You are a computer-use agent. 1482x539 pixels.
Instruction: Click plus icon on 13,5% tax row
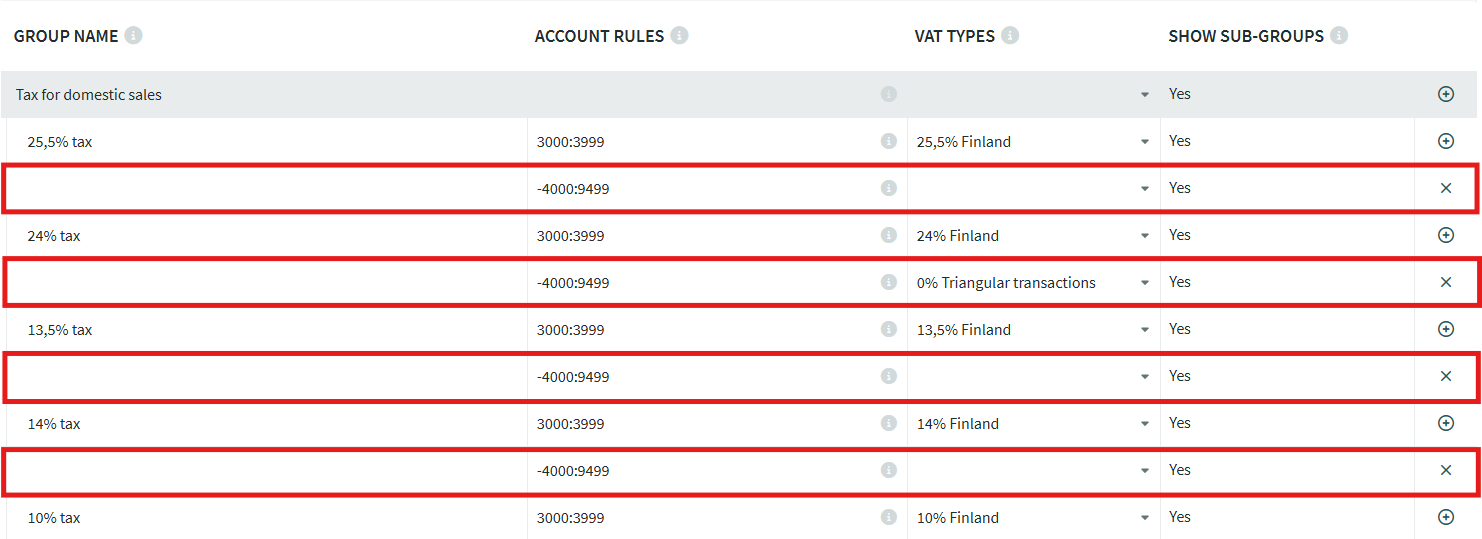pos(1445,329)
